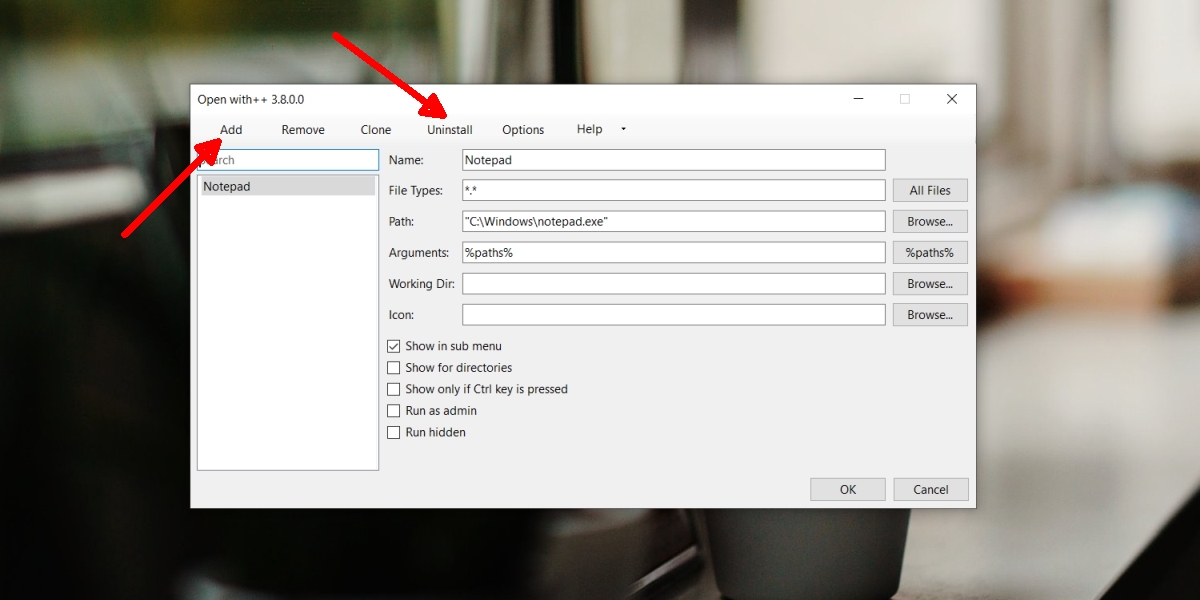The width and height of the screenshot is (1200, 600).
Task: Browse for the application Path
Action: click(930, 221)
